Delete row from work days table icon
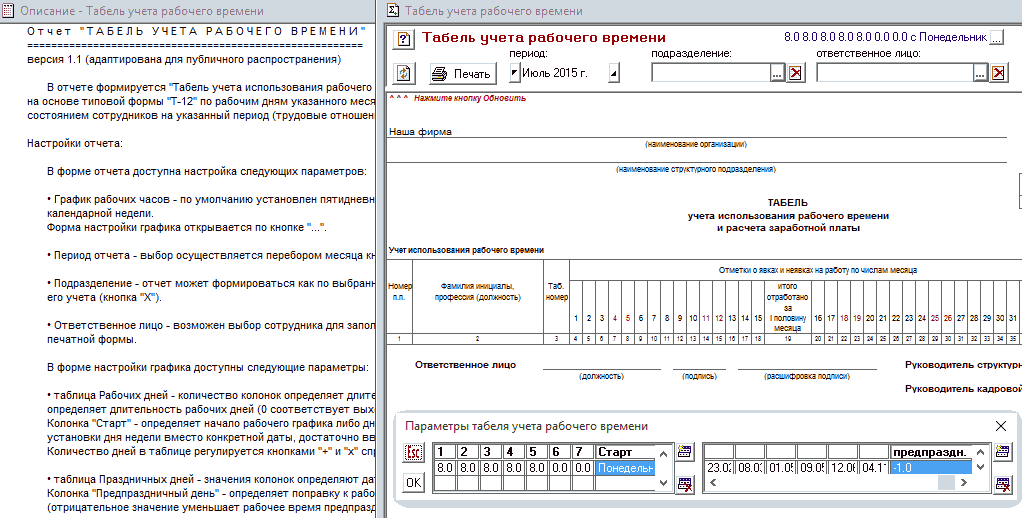The width and height of the screenshot is (1022, 518). tap(684, 483)
